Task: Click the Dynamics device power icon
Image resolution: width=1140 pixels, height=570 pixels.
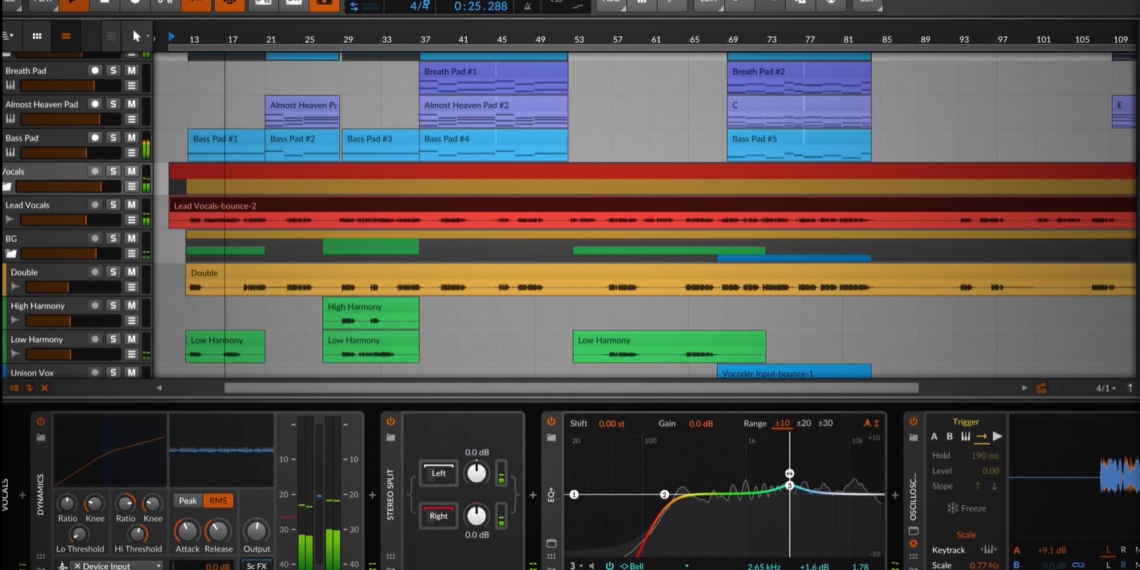Action: coord(41,422)
